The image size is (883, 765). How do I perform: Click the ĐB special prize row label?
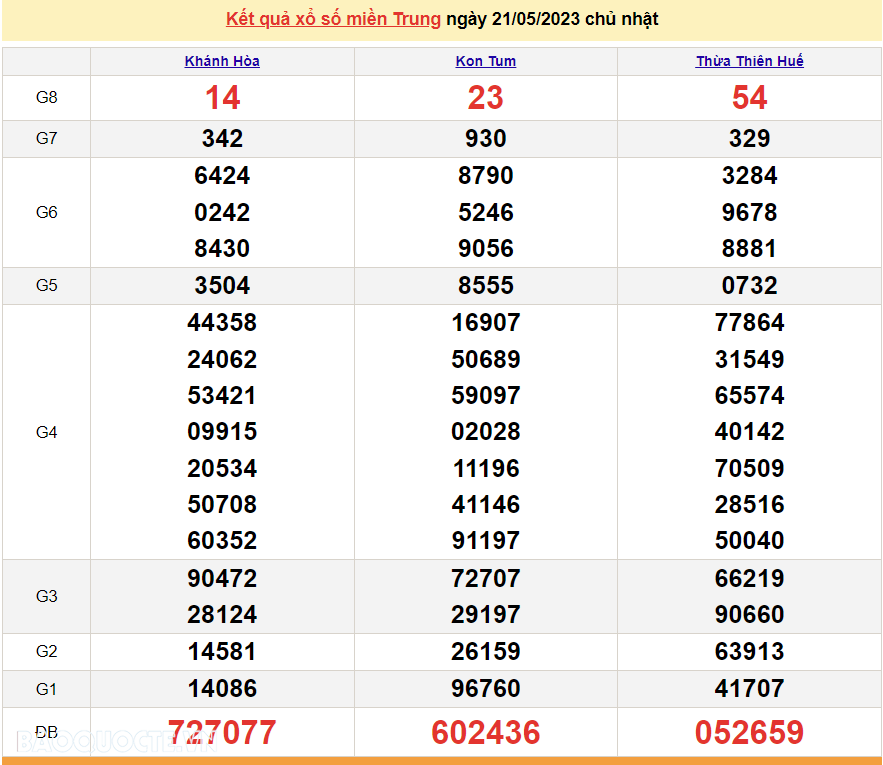tap(46, 731)
